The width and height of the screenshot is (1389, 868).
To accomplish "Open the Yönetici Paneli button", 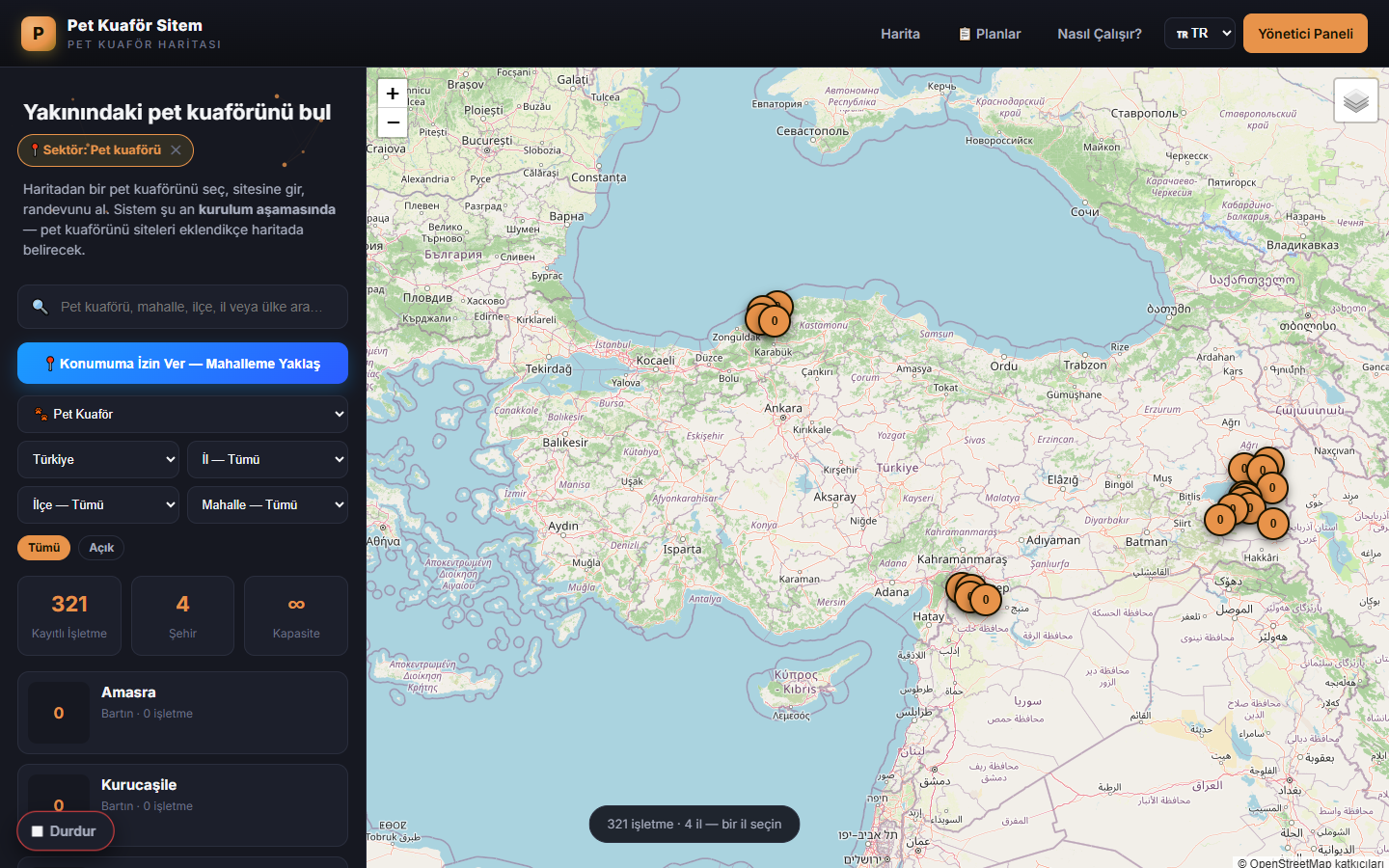I will 1305,34.
